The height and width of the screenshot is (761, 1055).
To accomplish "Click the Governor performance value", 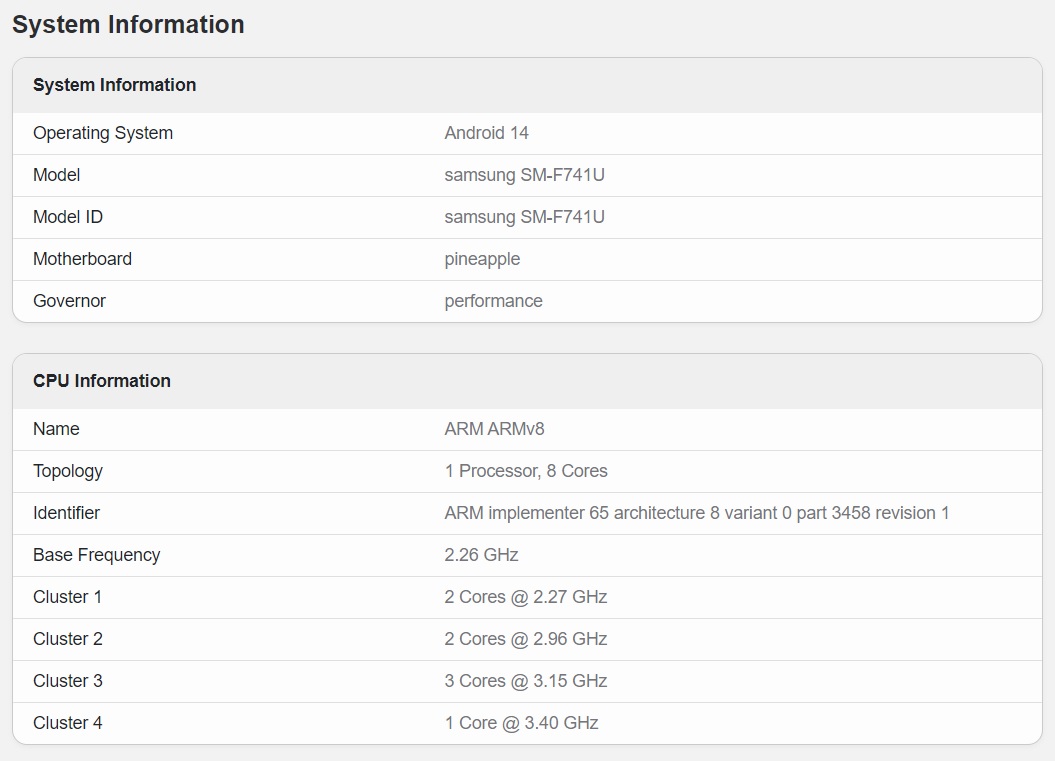I will coord(493,301).
